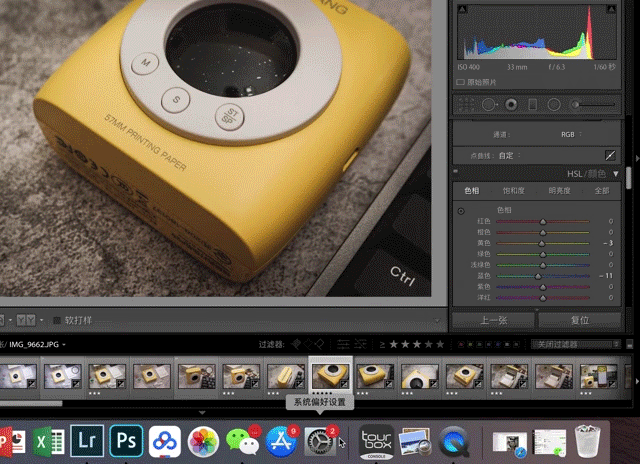640x464 pixels.
Task: Open Excel from the Dock
Action: pos(48,442)
